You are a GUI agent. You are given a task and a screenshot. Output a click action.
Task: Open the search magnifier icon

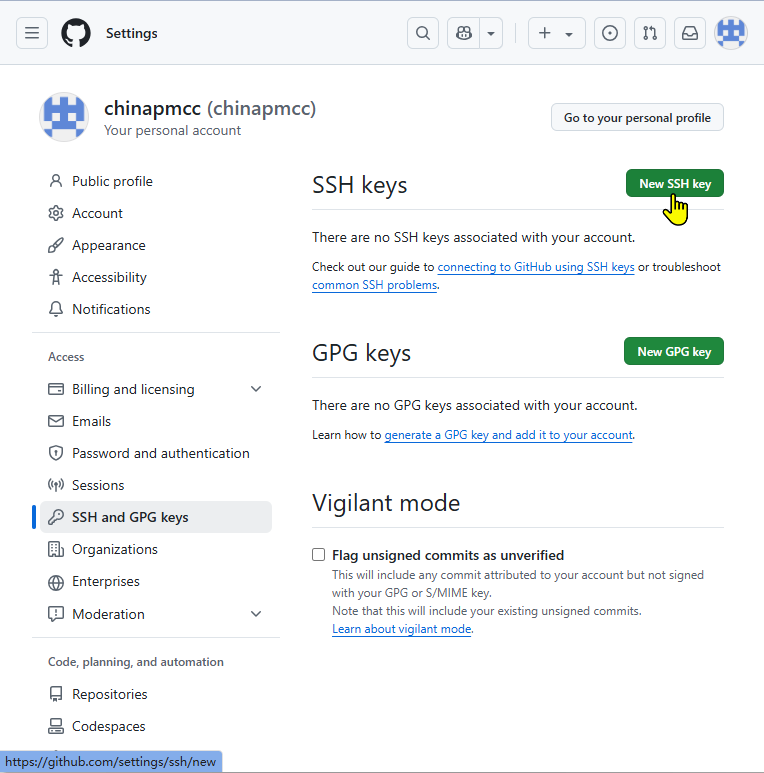423,33
